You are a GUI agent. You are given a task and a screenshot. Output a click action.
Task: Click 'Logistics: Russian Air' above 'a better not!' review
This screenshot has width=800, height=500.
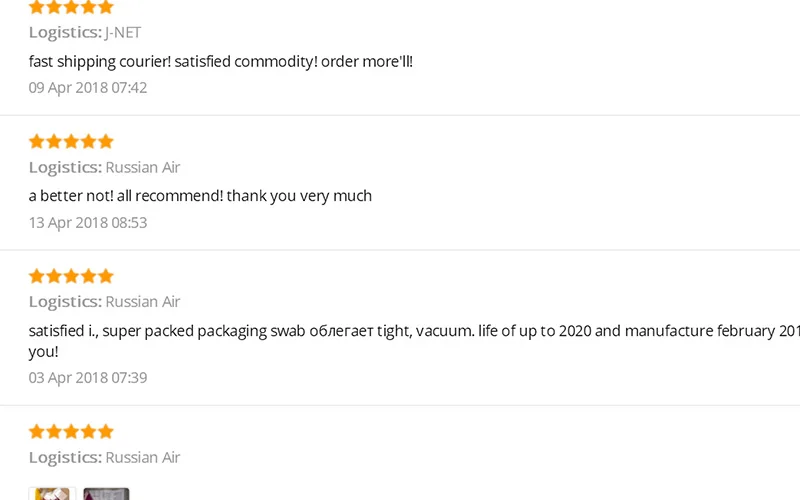(104, 167)
